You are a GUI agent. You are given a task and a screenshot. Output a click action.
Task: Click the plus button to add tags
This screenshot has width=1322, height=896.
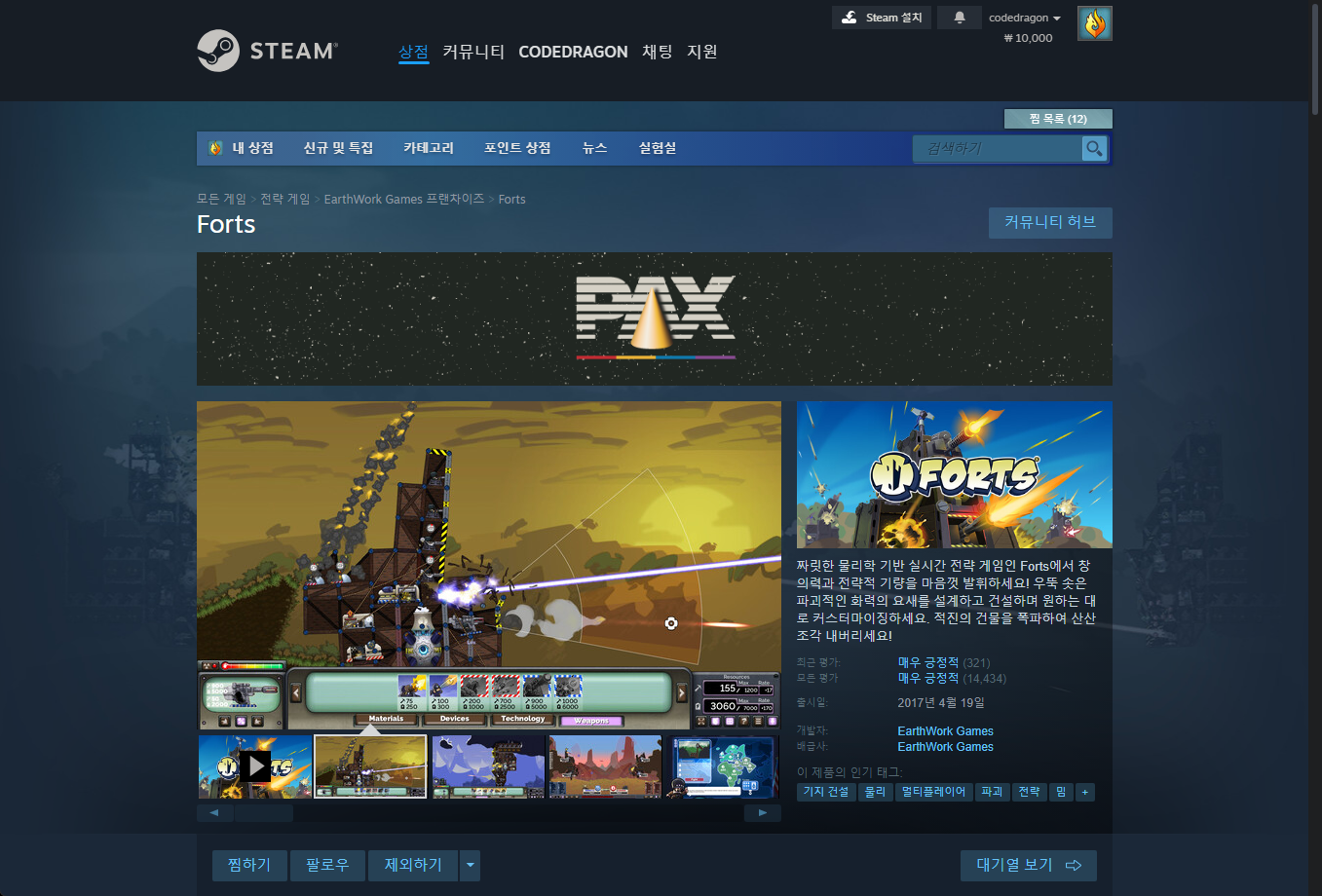[x=1085, y=792]
